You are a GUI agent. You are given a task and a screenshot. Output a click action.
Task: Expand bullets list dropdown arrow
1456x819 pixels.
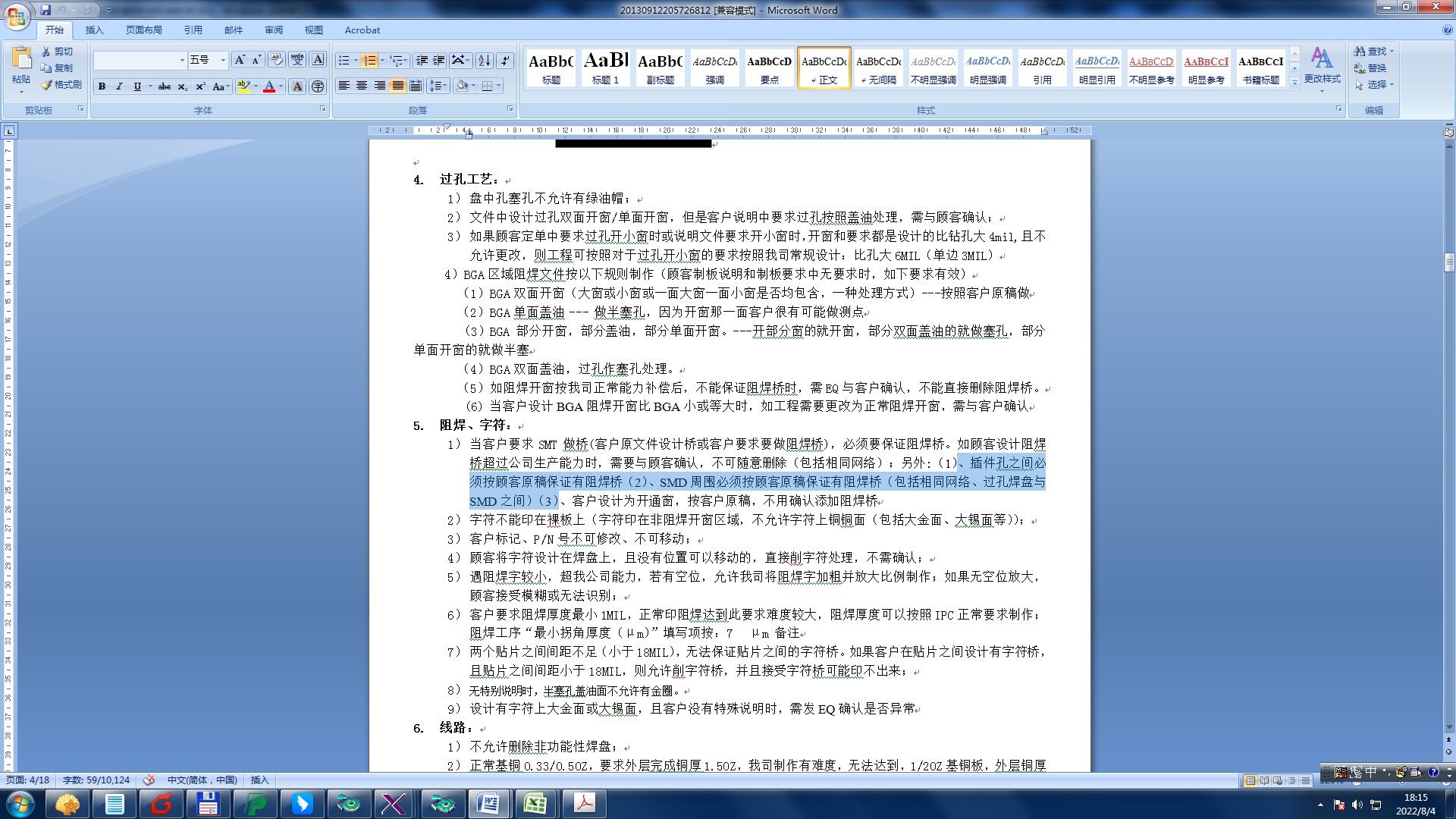[x=356, y=60]
